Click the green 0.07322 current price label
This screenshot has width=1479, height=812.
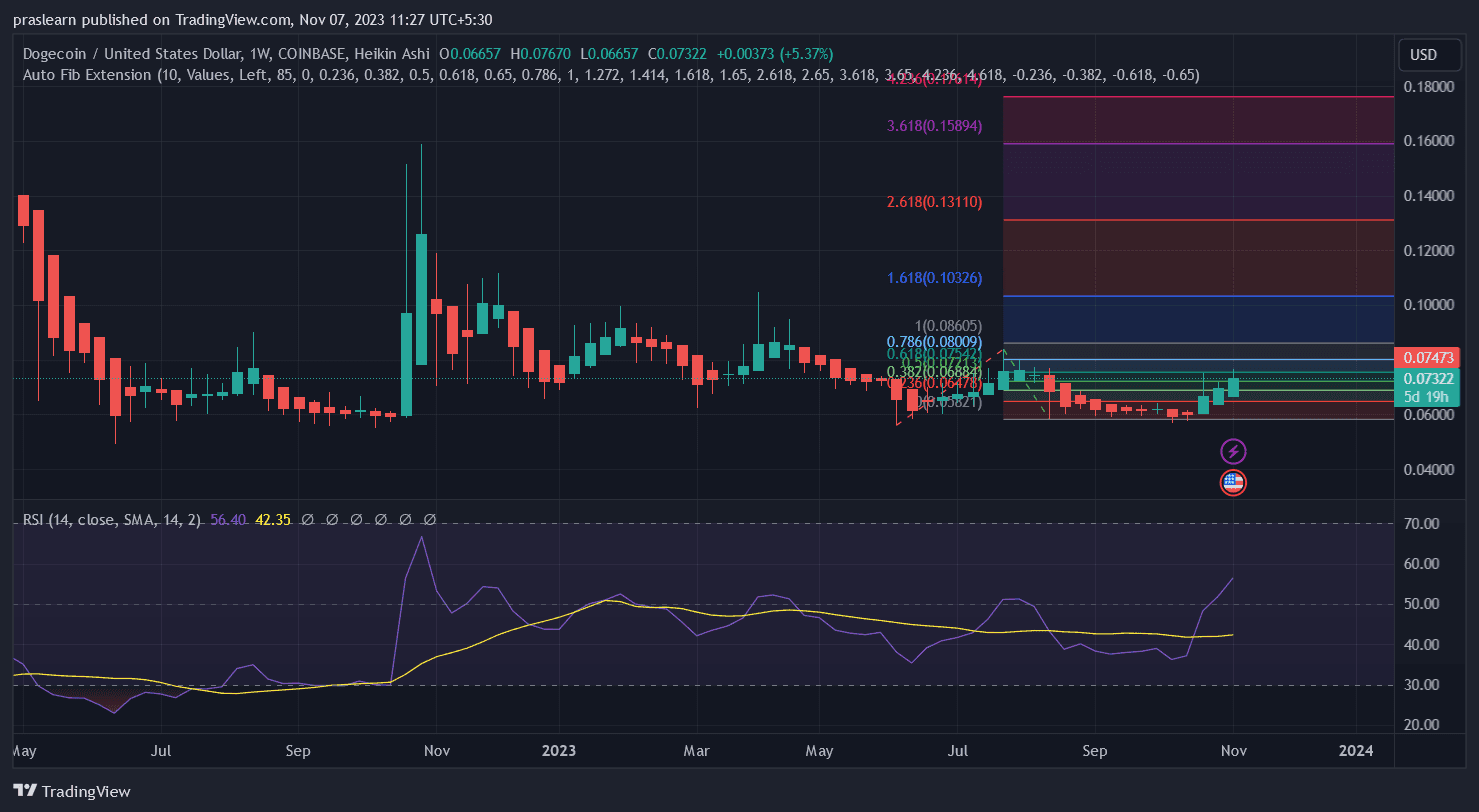1431,378
